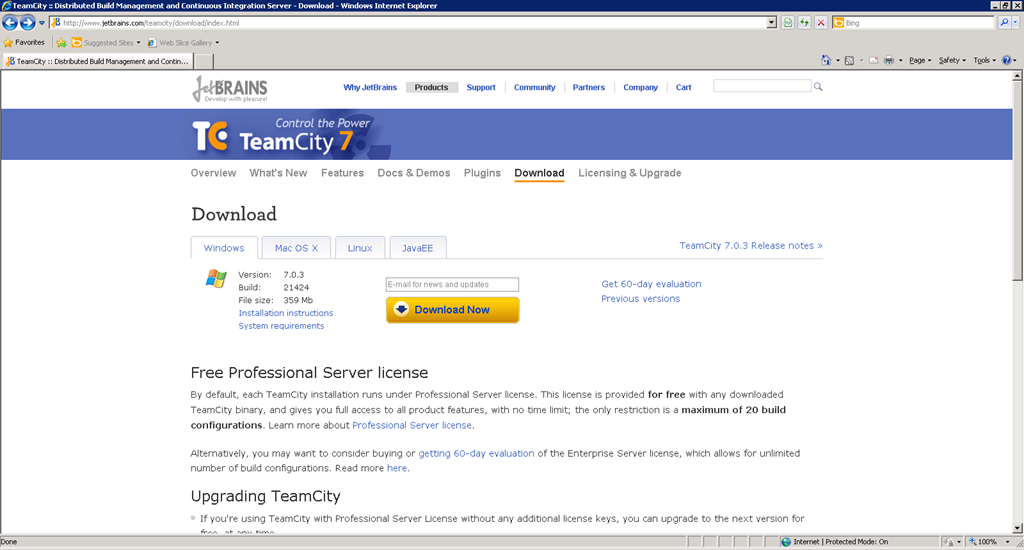The height and width of the screenshot is (550, 1024).
Task: Open the search provider dropdown arrow
Action: [1016, 23]
